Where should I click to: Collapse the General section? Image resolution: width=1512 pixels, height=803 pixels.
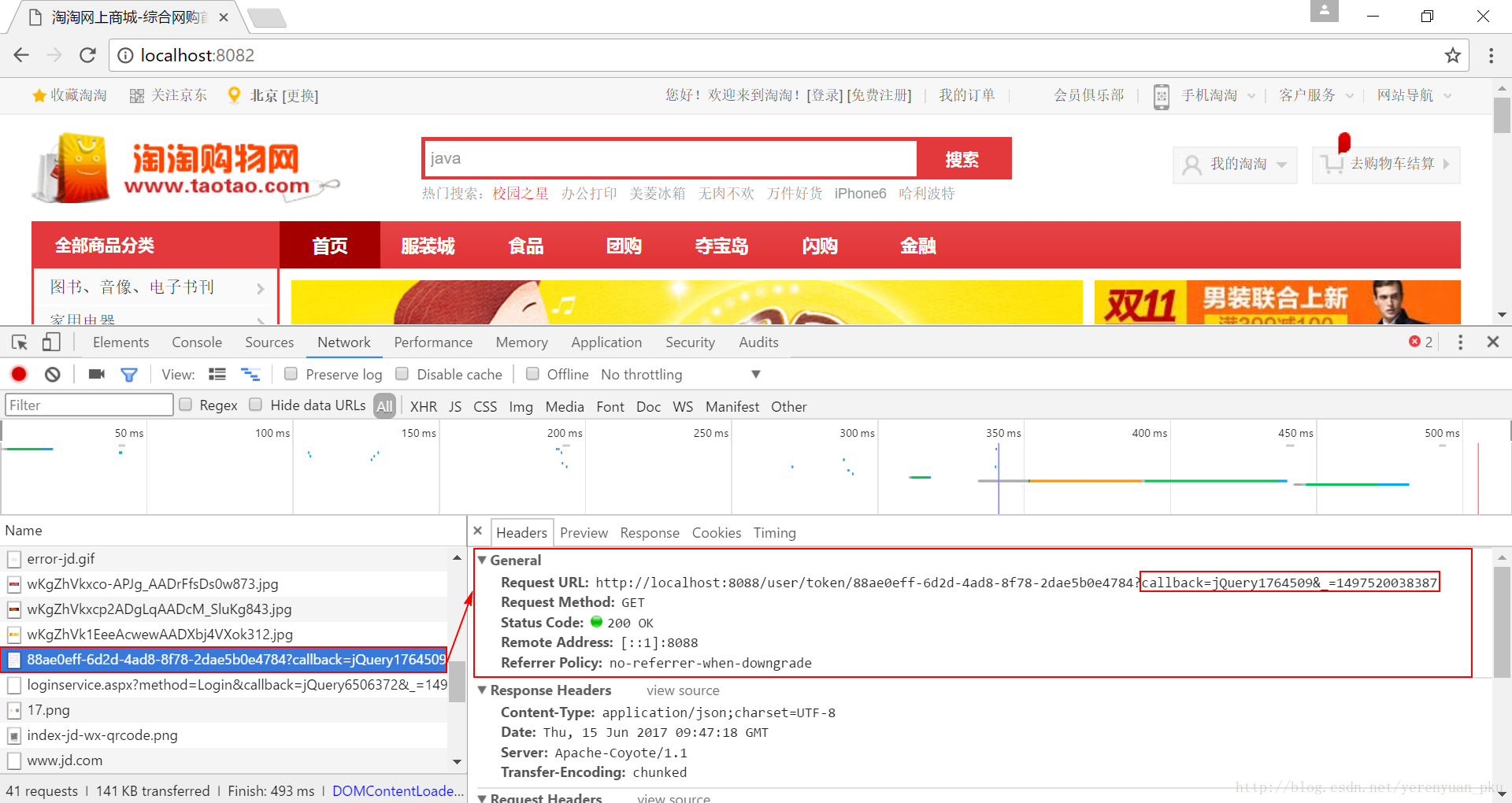482,560
